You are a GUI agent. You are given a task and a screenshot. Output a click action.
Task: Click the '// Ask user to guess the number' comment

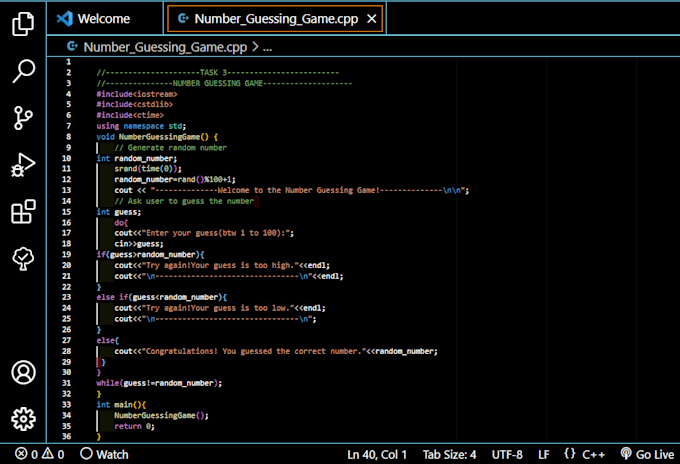click(x=184, y=201)
